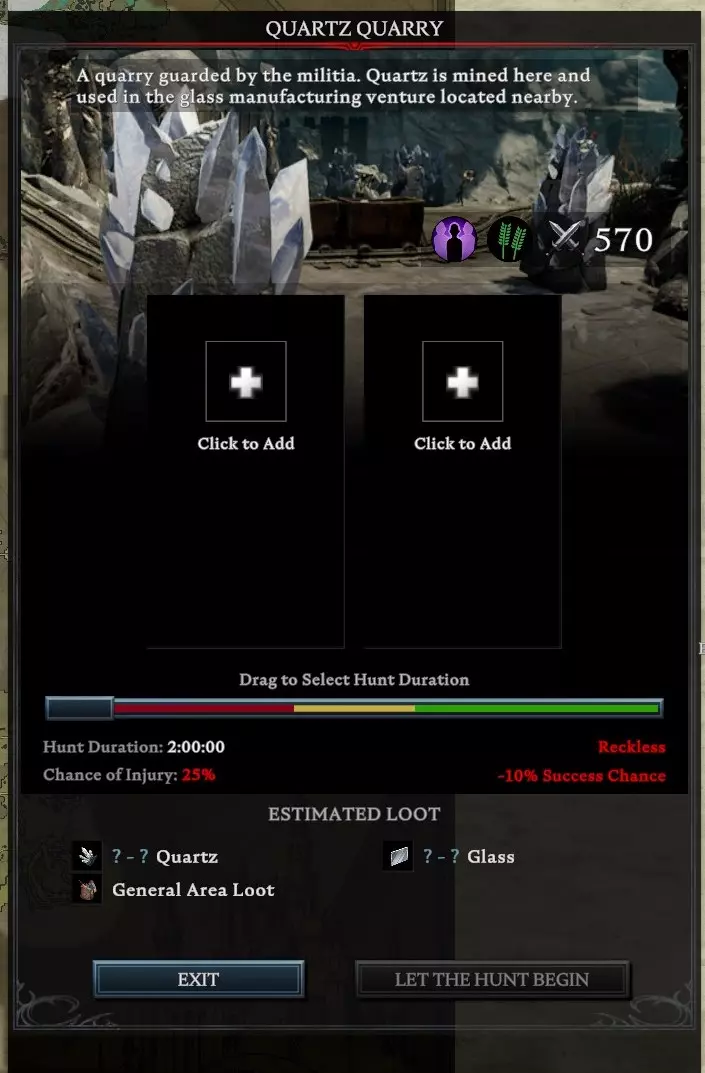
Task: Click the General Area Loot bag icon
Action: (x=87, y=890)
